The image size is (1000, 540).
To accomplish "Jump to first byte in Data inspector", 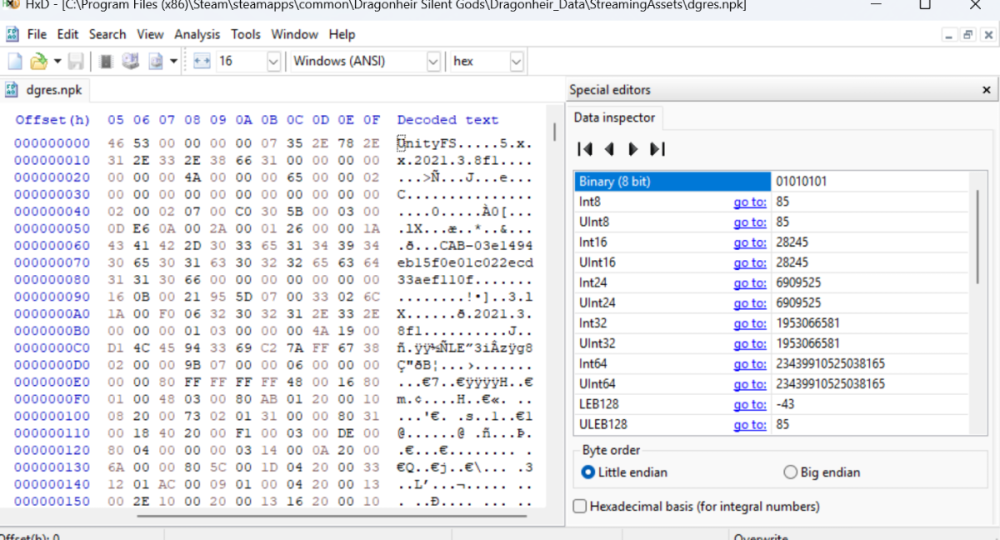I will [584, 149].
